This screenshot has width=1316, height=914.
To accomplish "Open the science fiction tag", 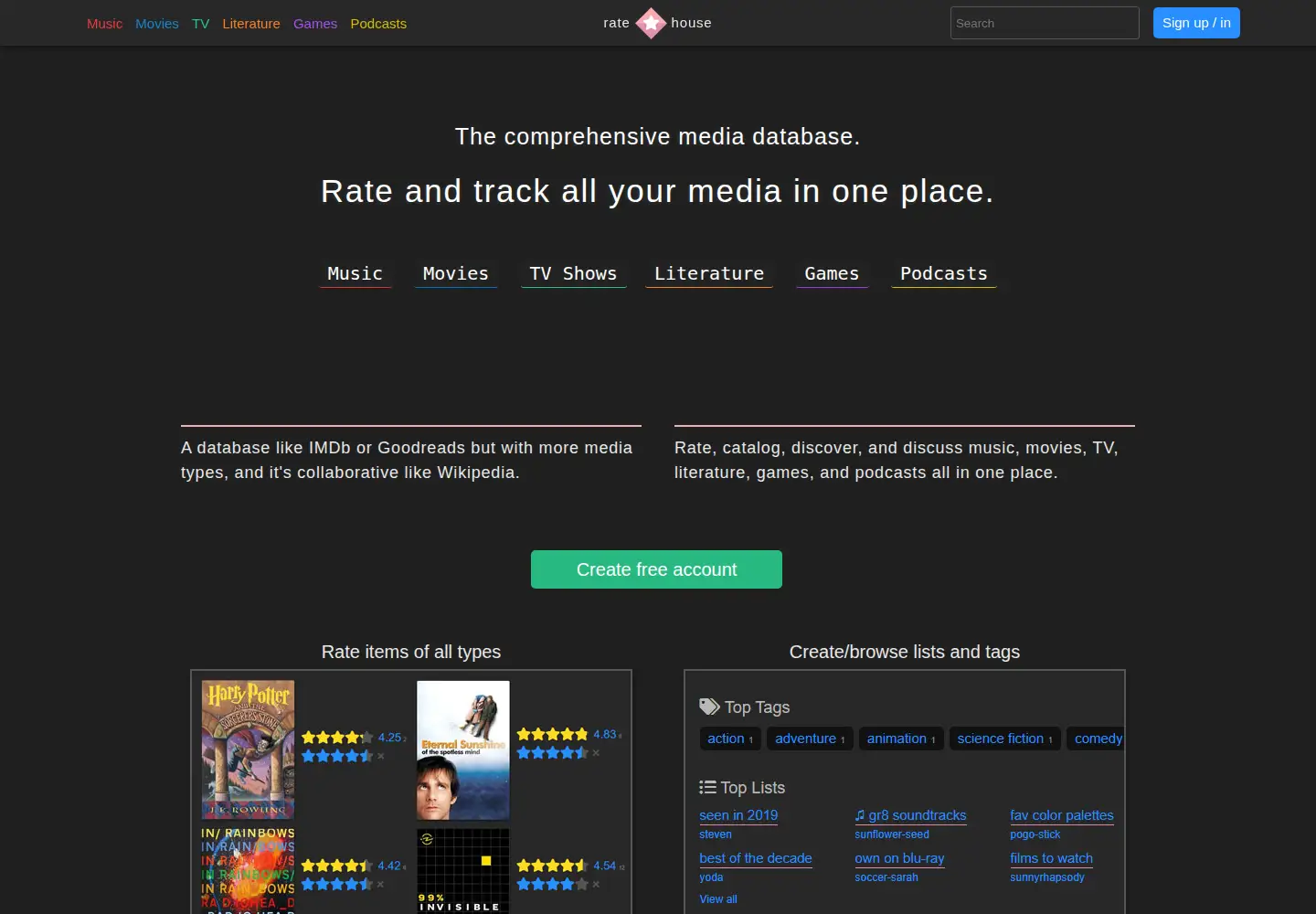I will (1005, 739).
